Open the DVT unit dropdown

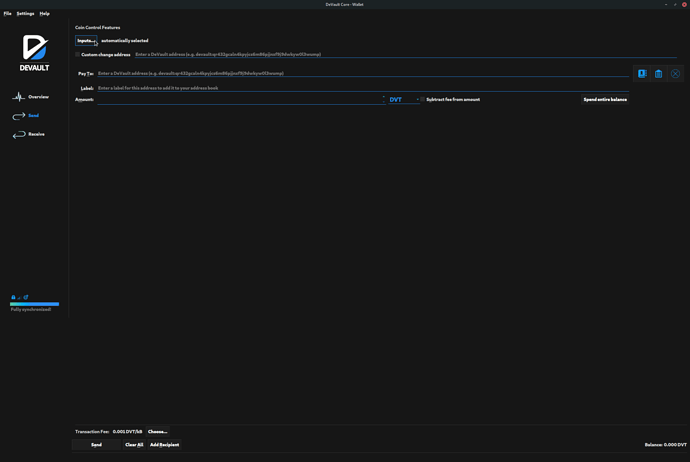tap(404, 99)
